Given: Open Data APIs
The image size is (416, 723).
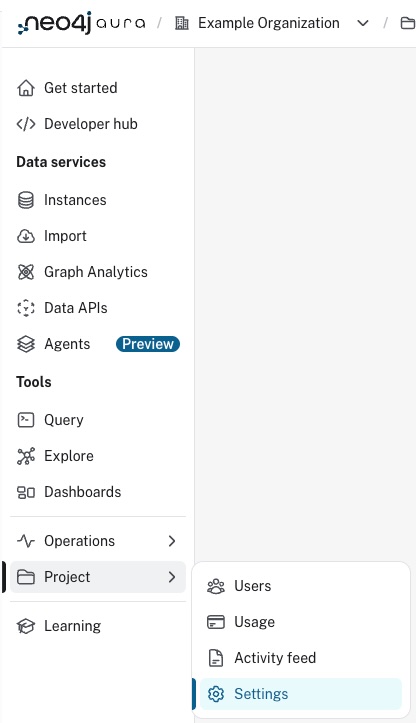Looking at the screenshot, I should pyautogui.click(x=98, y=308).
